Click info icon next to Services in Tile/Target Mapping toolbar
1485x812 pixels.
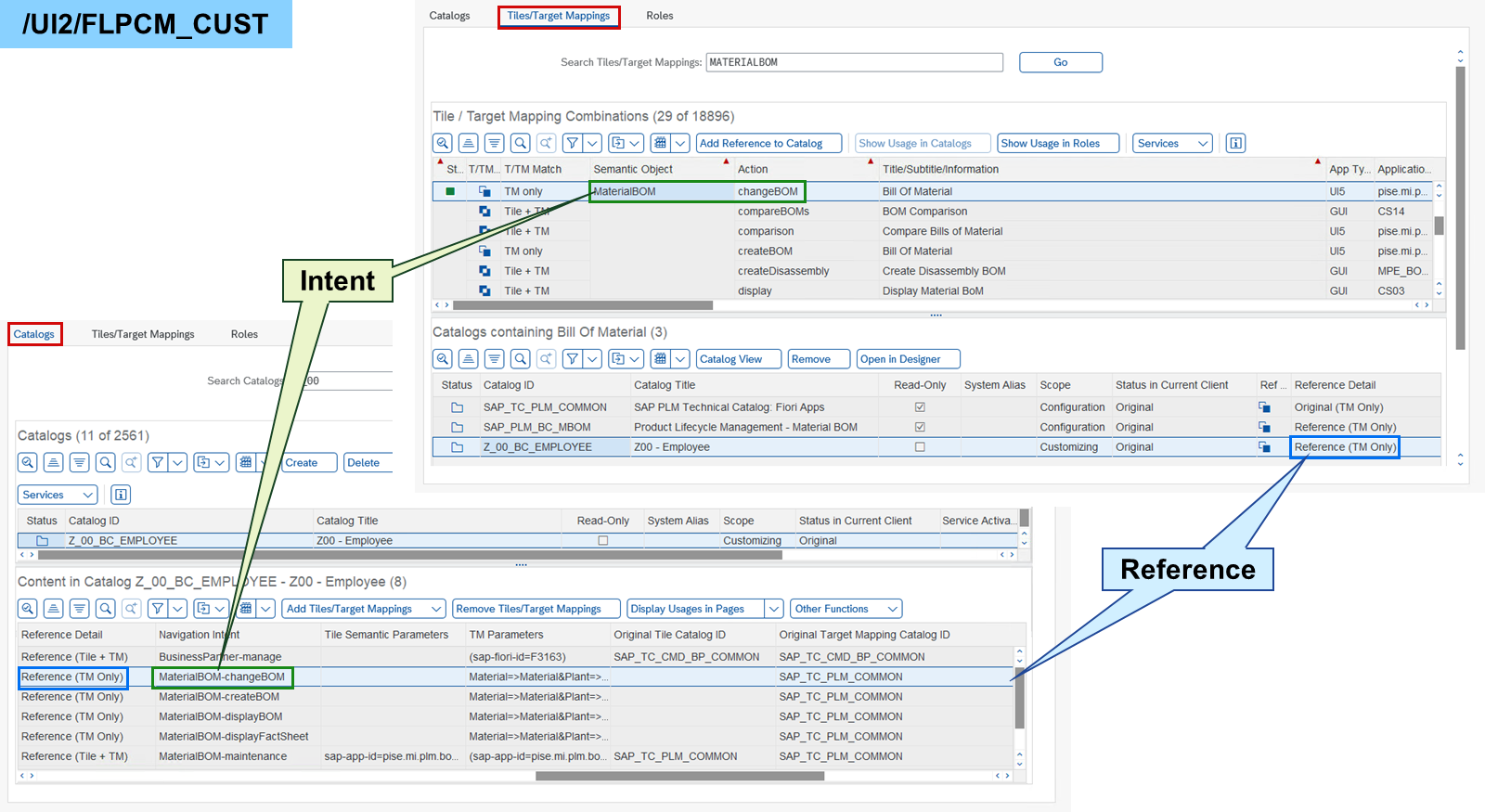(1235, 143)
